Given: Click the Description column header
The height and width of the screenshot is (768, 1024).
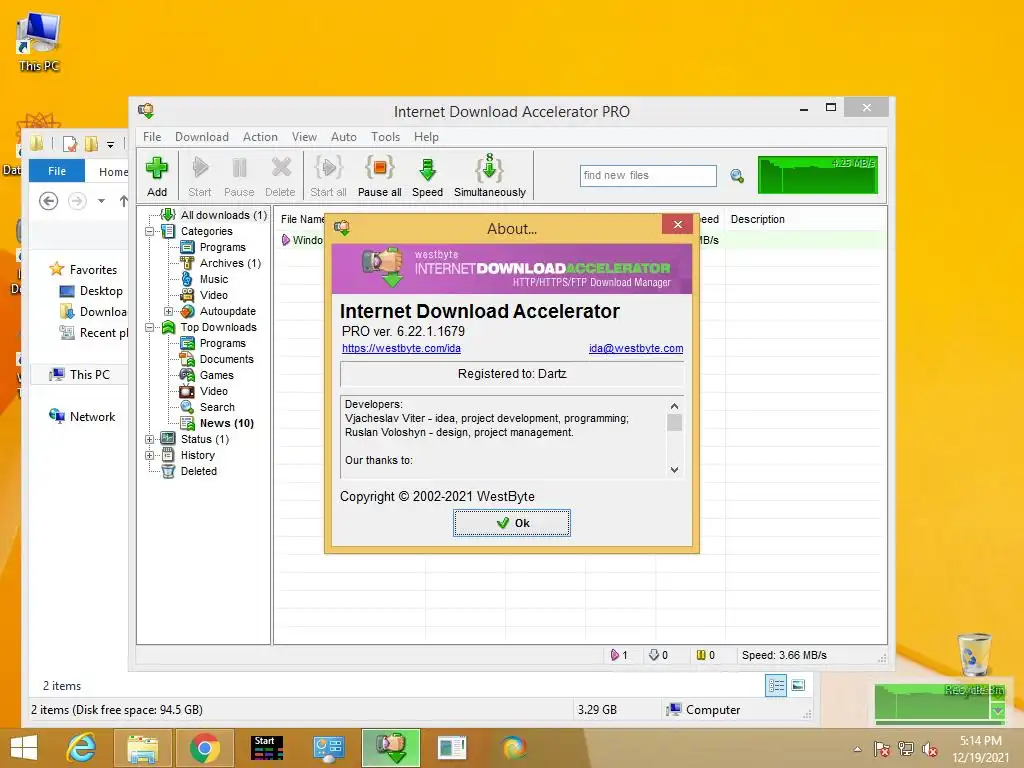Looking at the screenshot, I should click(758, 219).
